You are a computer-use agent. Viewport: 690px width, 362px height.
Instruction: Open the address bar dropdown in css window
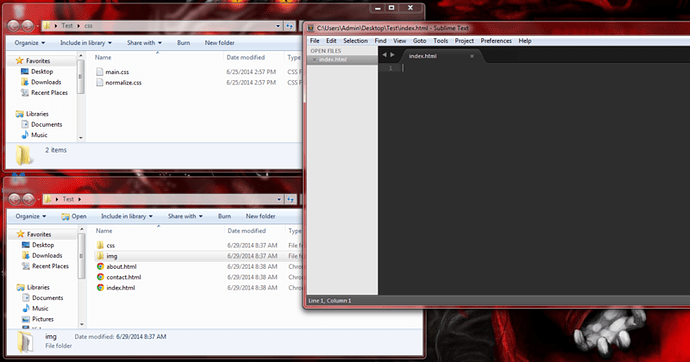coord(278,26)
